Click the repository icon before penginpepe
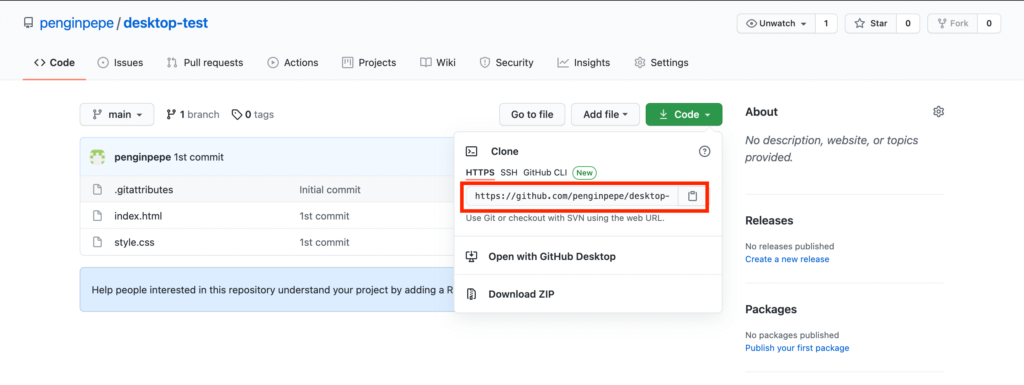This screenshot has width=1024, height=385. click(28, 23)
